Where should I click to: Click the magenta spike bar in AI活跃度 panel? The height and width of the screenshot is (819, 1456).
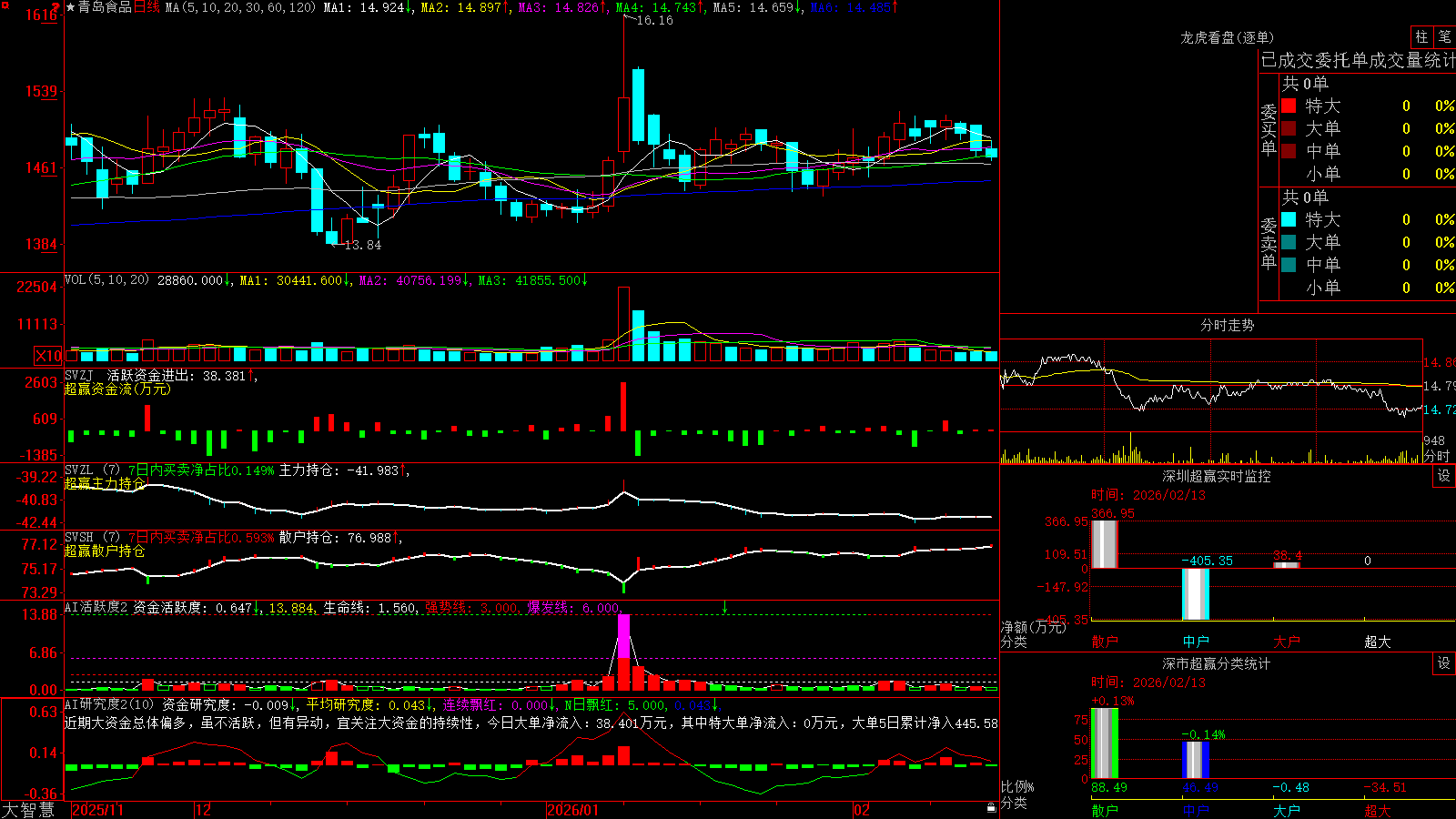pyautogui.click(x=623, y=636)
